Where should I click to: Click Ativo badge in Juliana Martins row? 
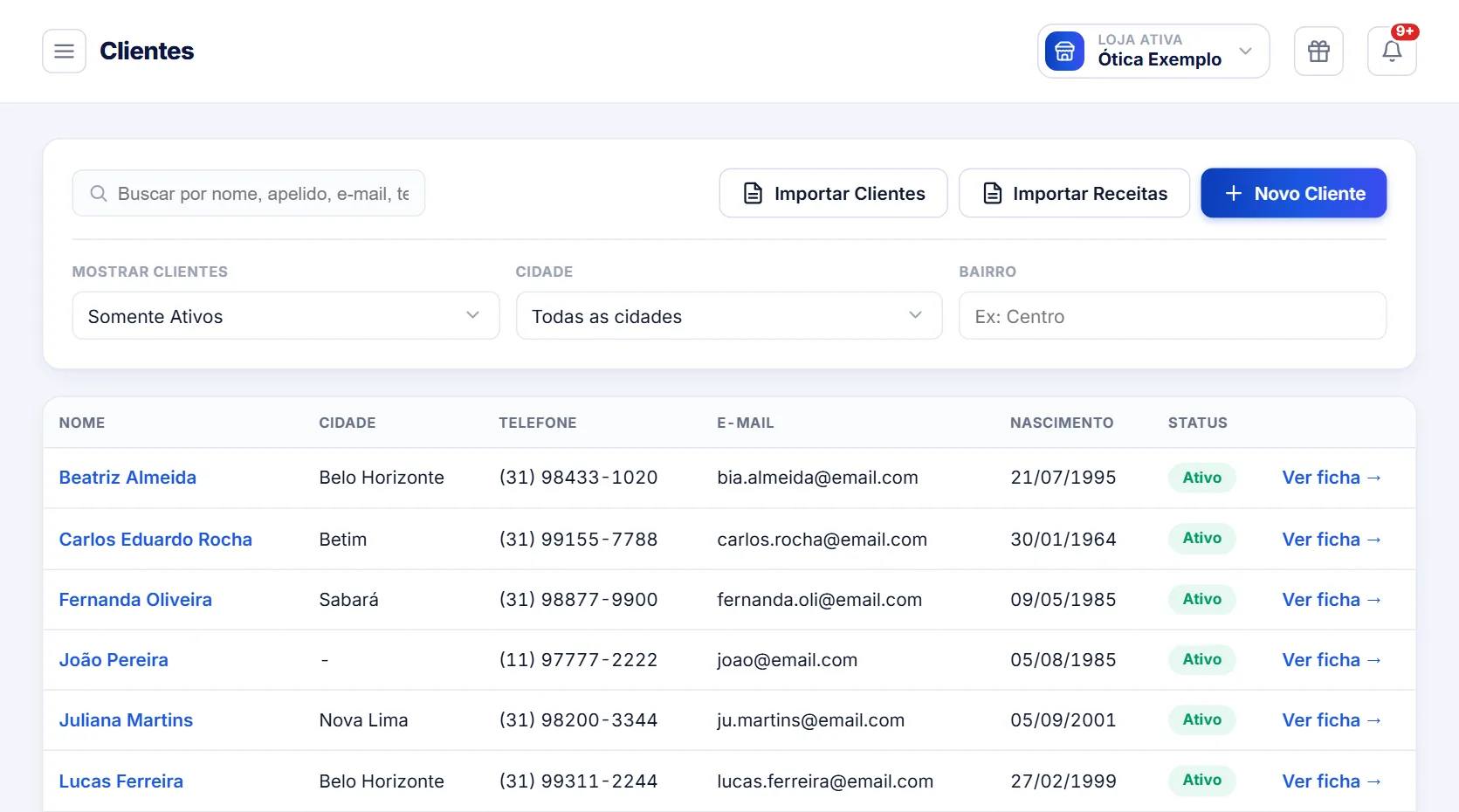point(1202,719)
